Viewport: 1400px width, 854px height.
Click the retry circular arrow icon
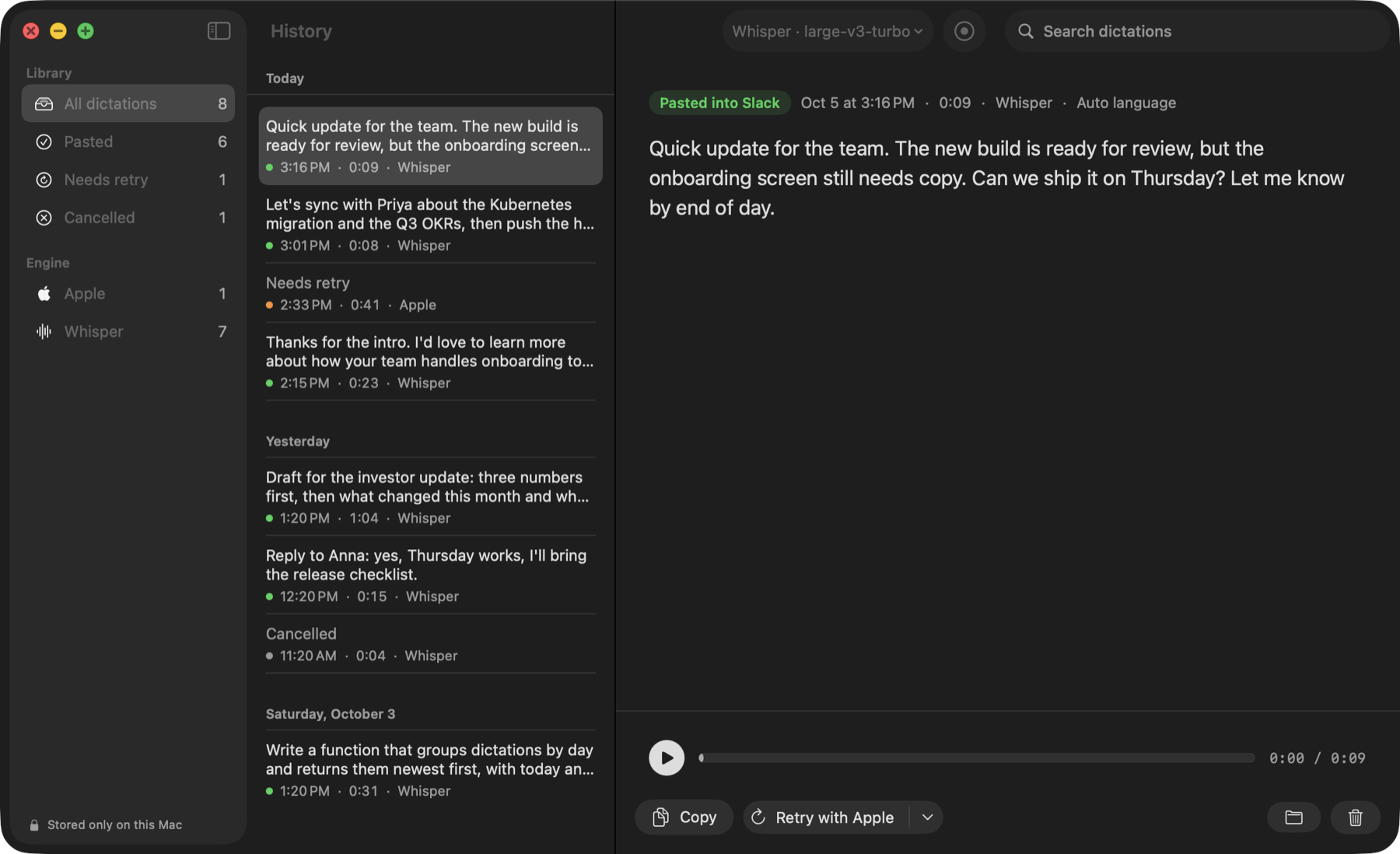pyautogui.click(x=758, y=817)
